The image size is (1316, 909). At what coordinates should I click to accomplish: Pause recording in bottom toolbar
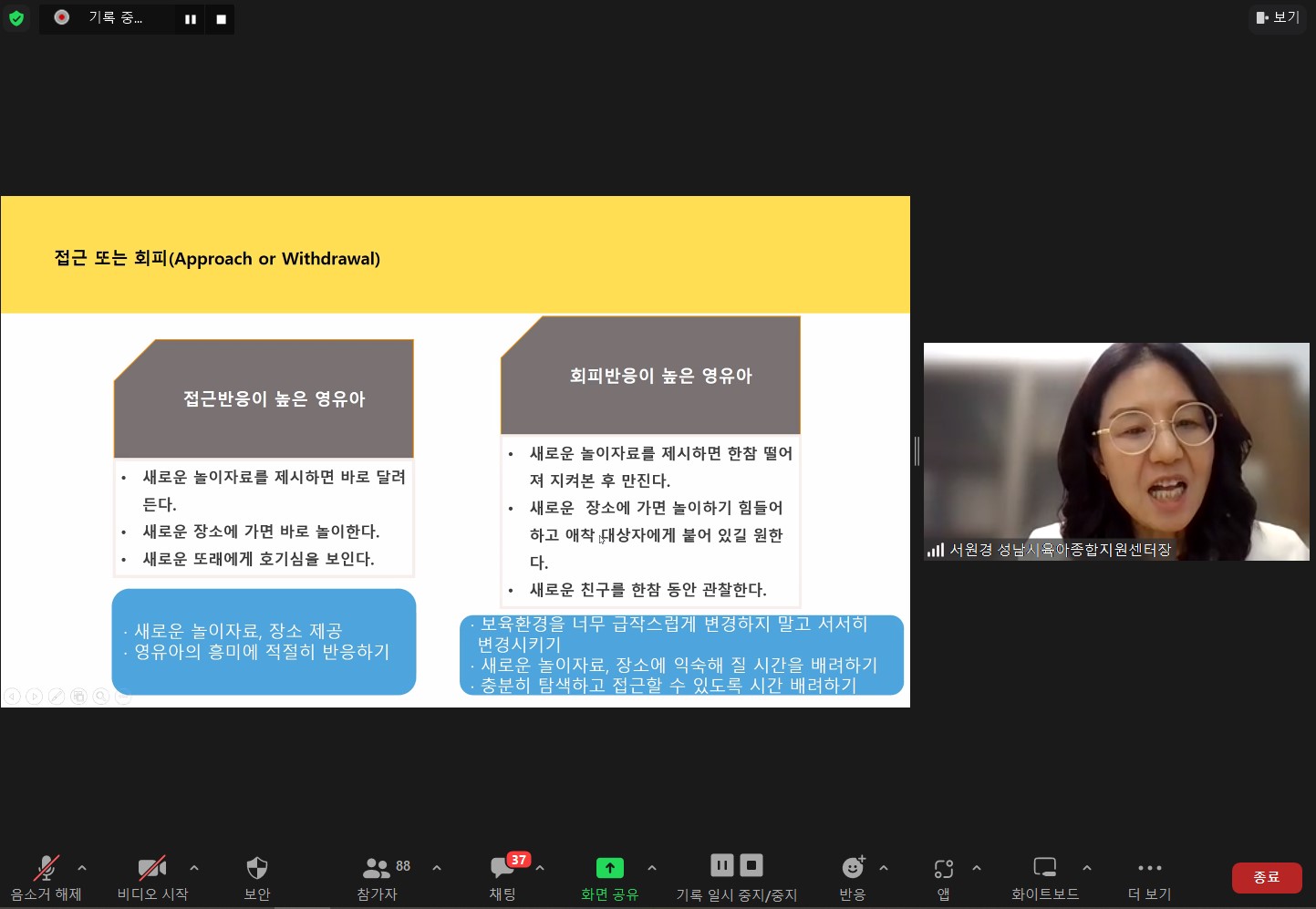click(x=721, y=864)
